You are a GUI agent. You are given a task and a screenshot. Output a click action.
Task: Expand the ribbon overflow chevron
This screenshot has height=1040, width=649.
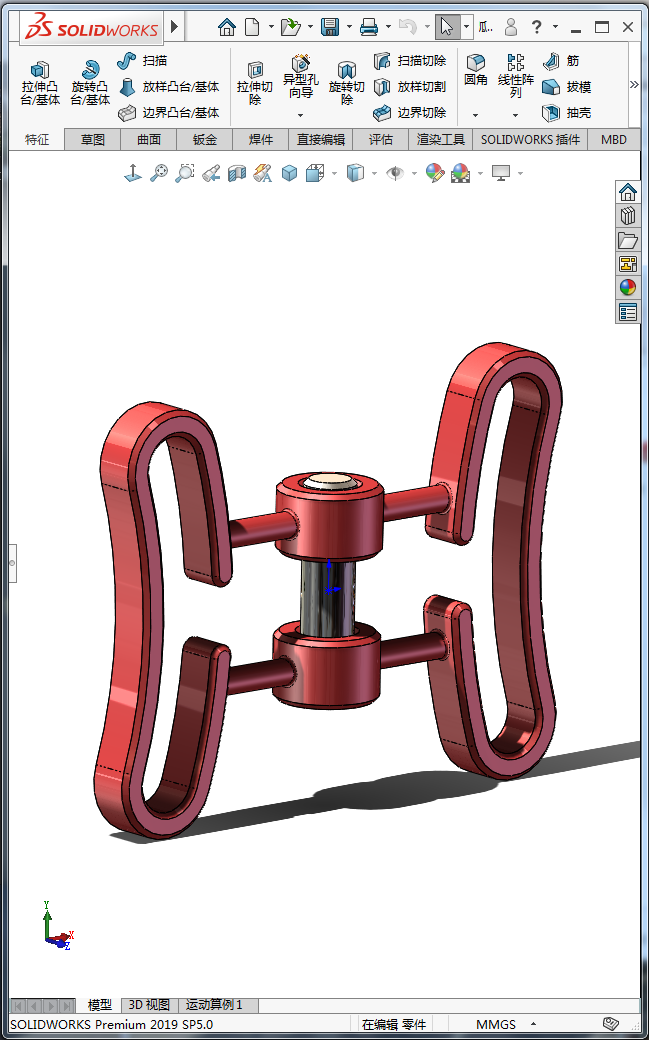(x=634, y=84)
